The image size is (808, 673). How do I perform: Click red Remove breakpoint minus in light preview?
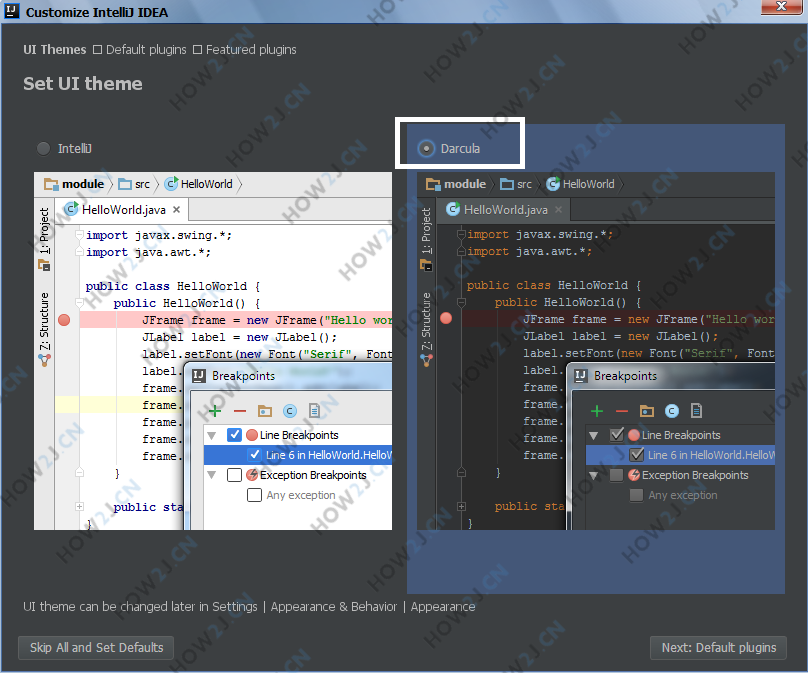240,411
